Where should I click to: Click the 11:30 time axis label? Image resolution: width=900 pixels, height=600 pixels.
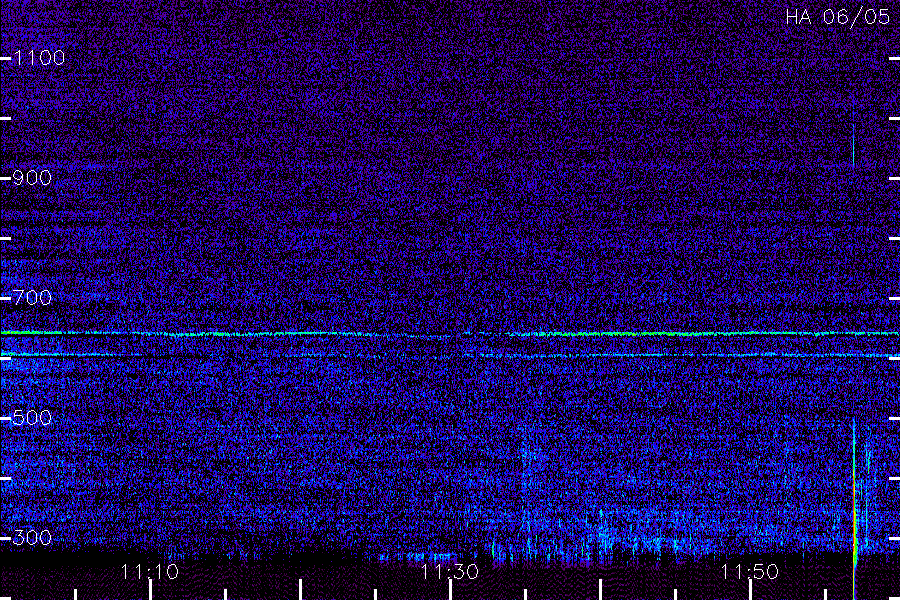[x=449, y=572]
